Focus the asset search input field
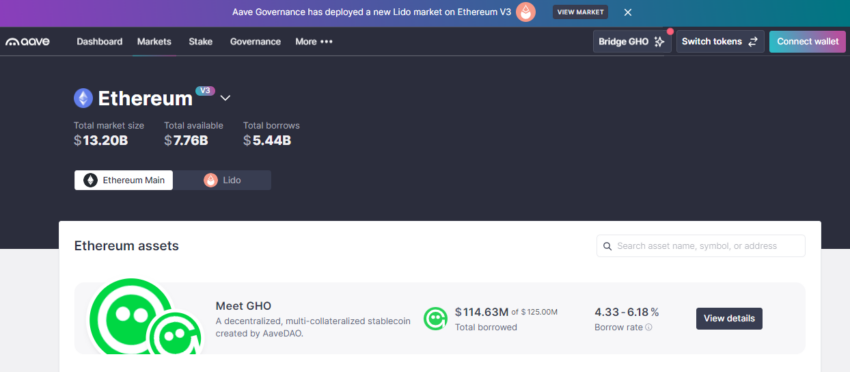Screen dimensions: 850x372 701,246
